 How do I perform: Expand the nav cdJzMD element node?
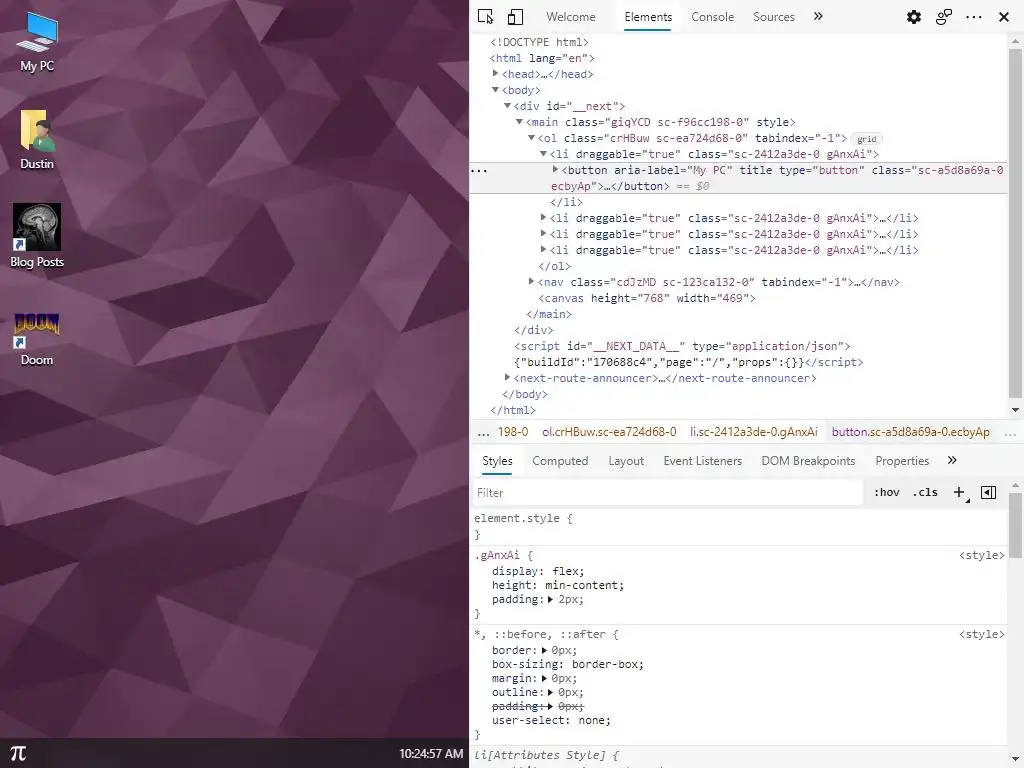coord(532,281)
